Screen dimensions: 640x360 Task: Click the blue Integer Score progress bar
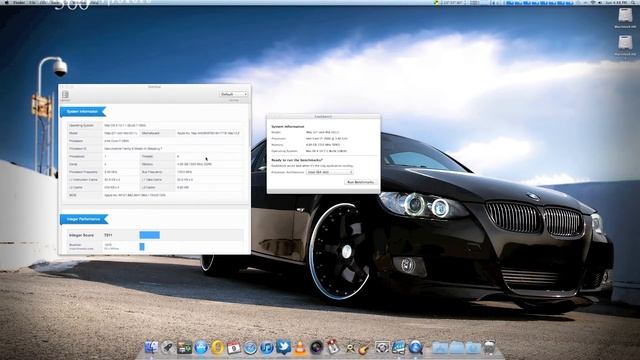pos(149,235)
